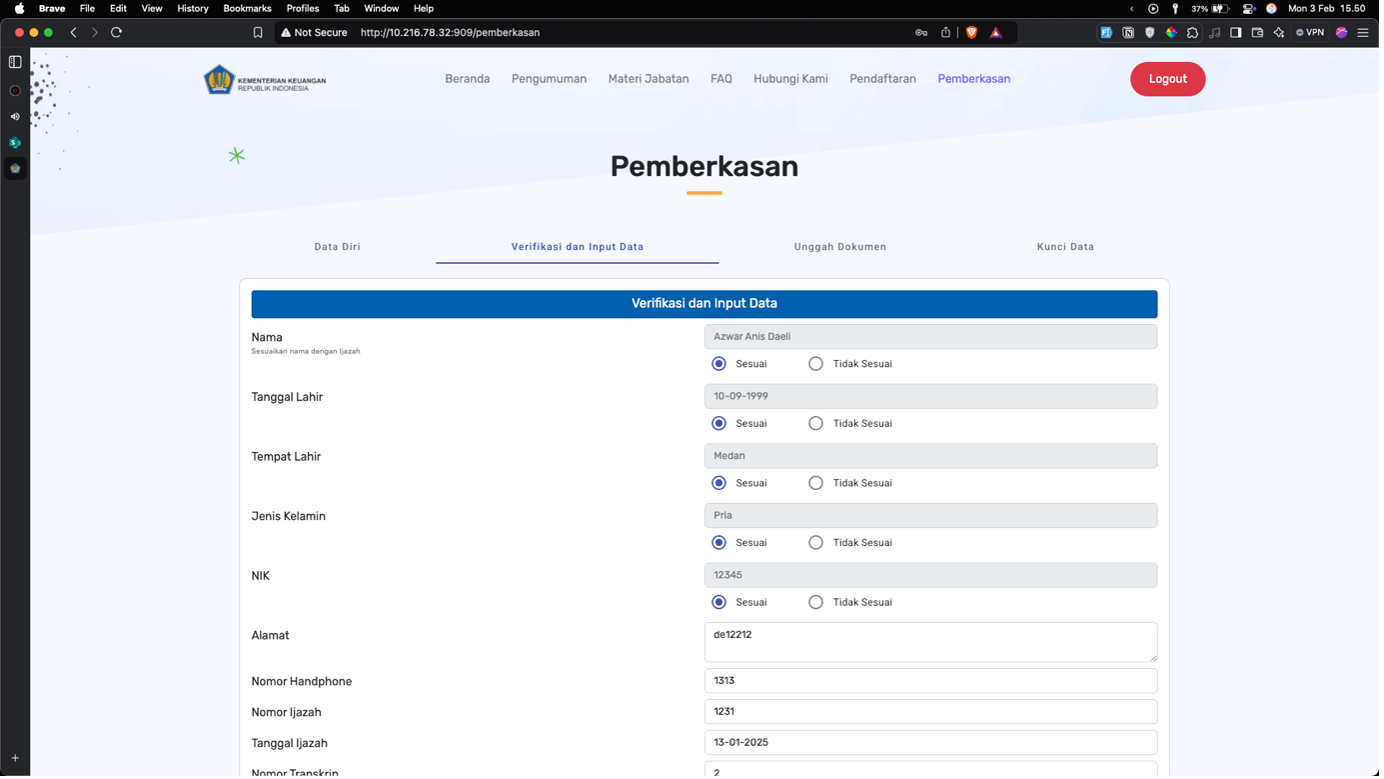Open the Brave Rewards triangle icon
The width and height of the screenshot is (1384, 779).
click(x=996, y=32)
